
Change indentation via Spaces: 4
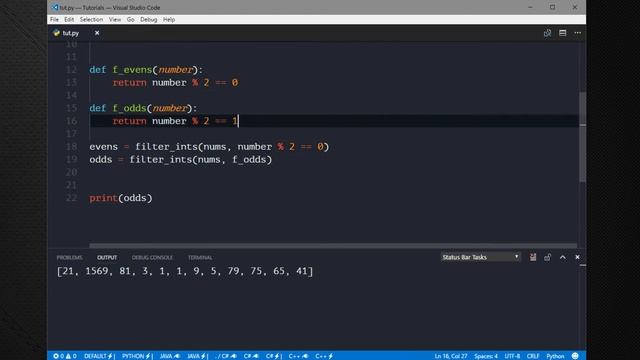coord(486,356)
